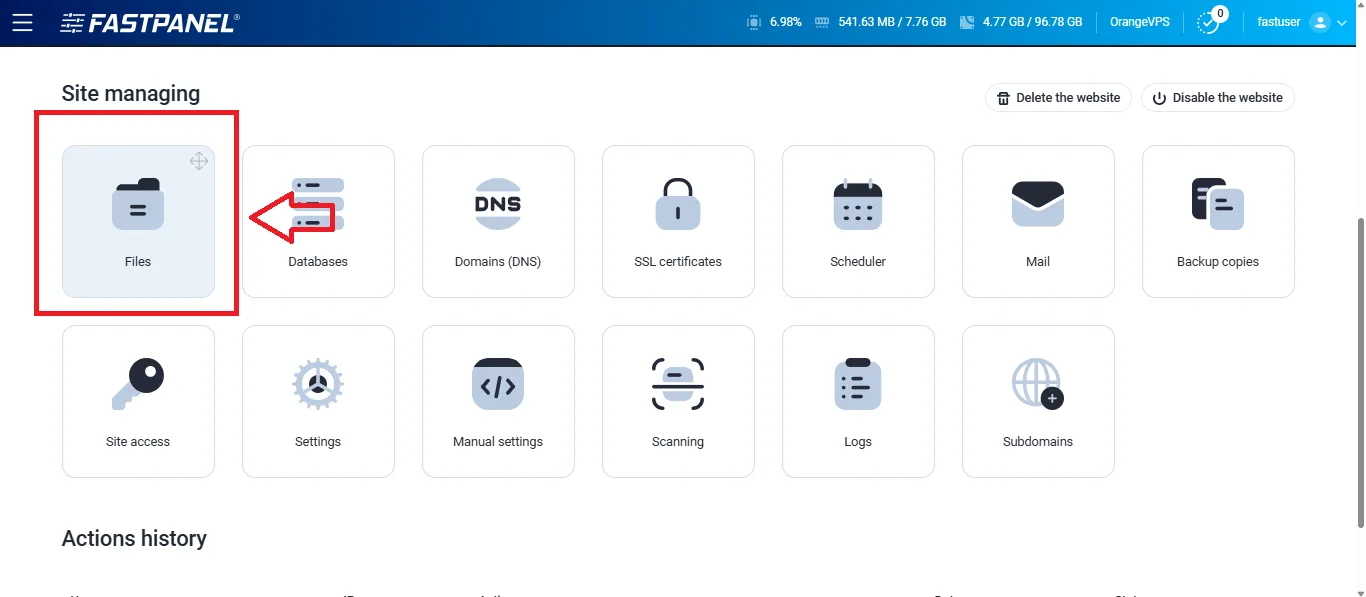Open the Scheduler calendar icon
Viewport: 1366px width, 597px height.
click(858, 204)
